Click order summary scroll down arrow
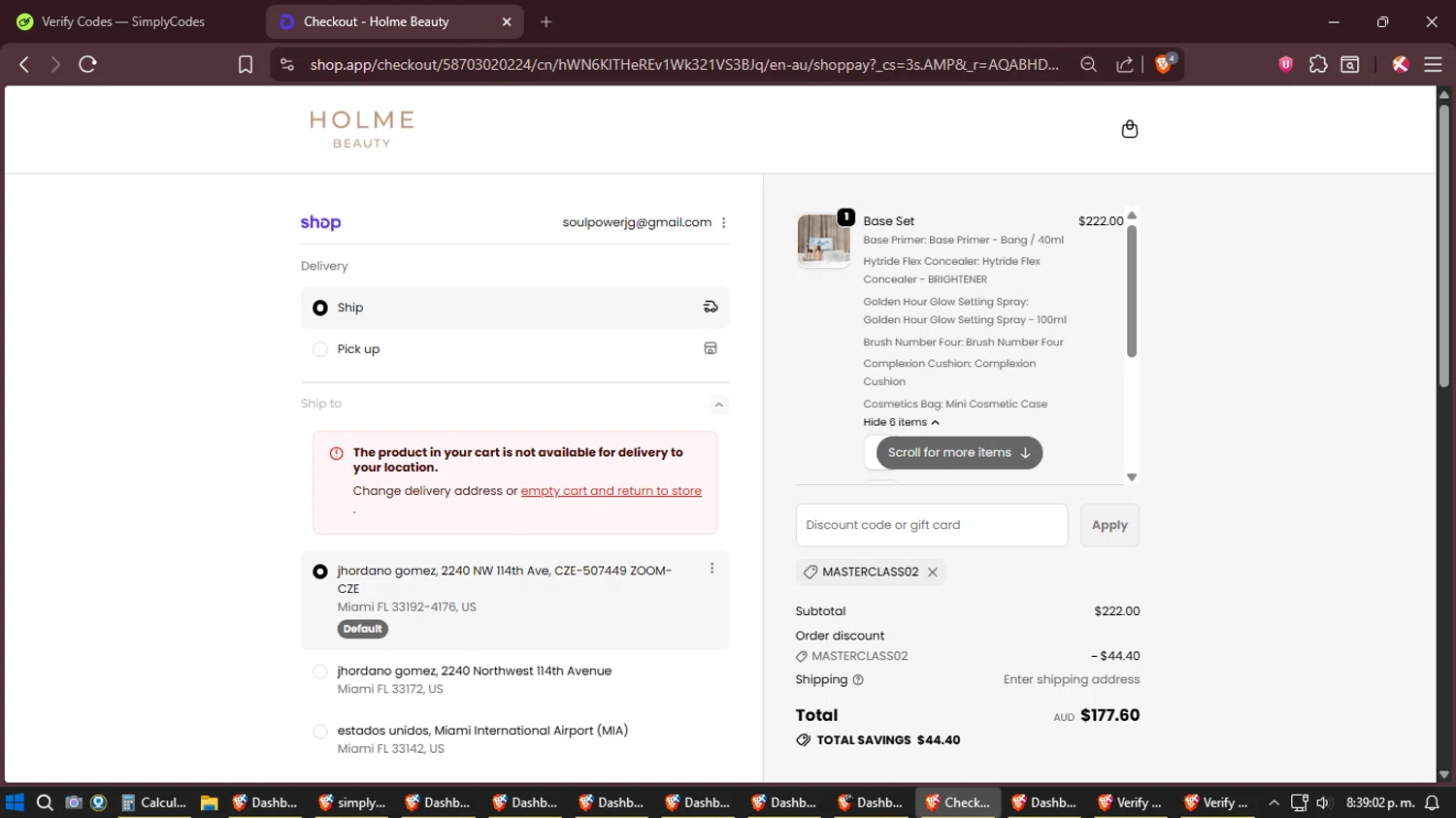Image resolution: width=1456 pixels, height=818 pixels. (x=1132, y=477)
